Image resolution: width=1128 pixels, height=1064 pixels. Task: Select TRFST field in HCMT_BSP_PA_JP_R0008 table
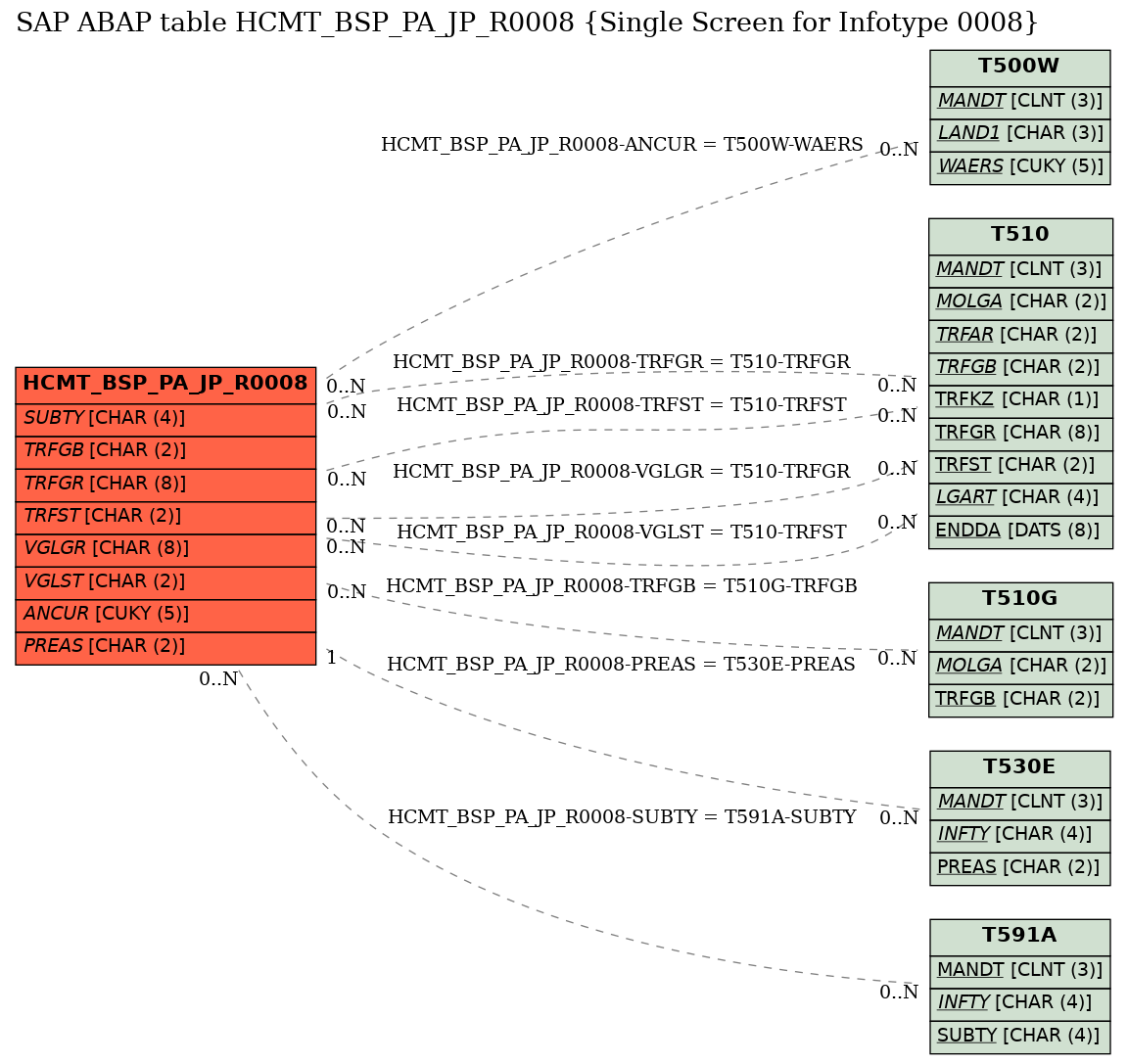(165, 517)
